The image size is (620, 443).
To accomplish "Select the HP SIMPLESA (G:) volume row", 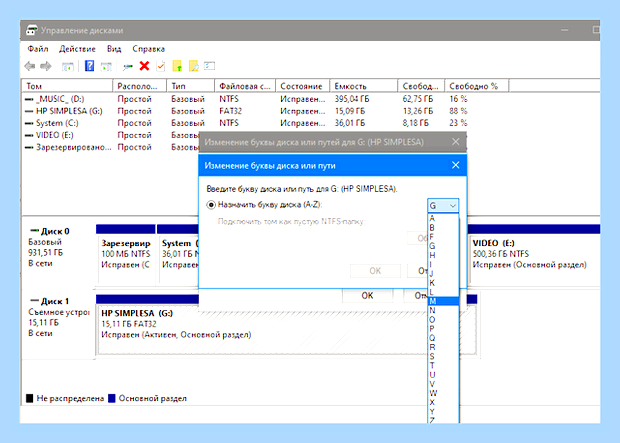I will click(x=245, y=111).
